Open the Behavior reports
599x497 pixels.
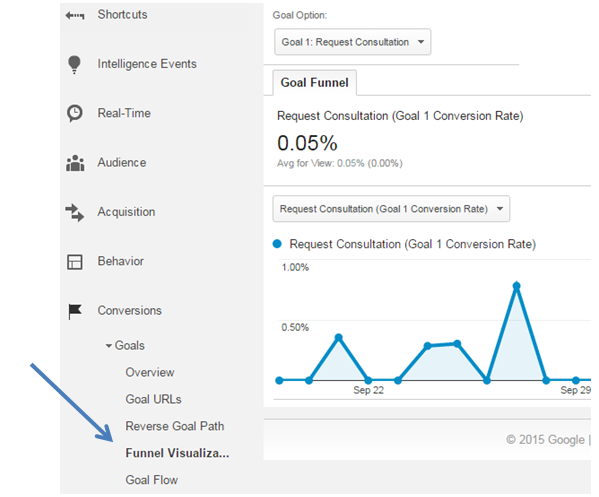121,261
